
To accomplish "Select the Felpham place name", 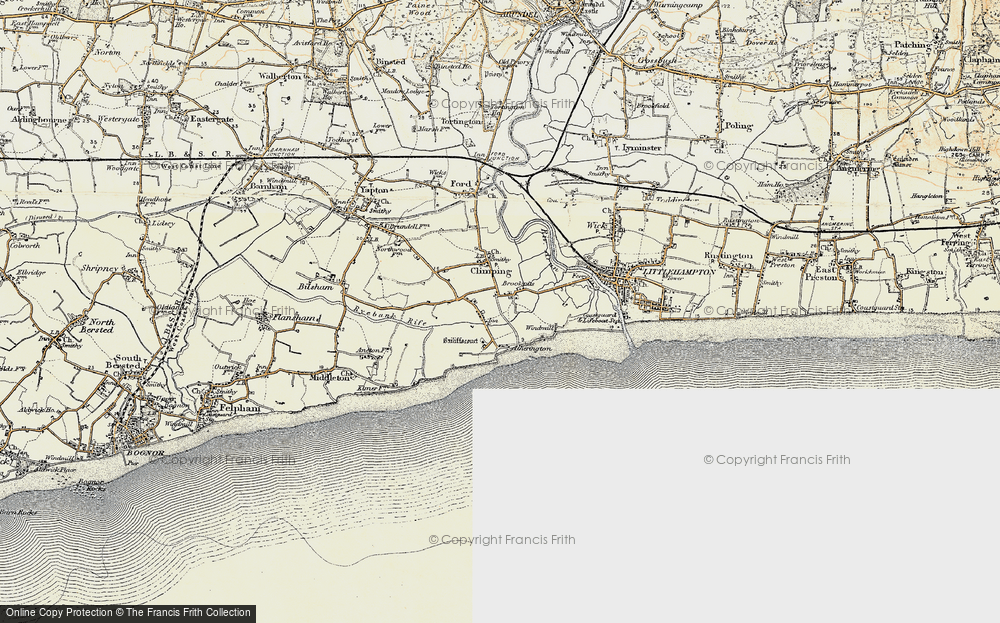I will [x=239, y=407].
